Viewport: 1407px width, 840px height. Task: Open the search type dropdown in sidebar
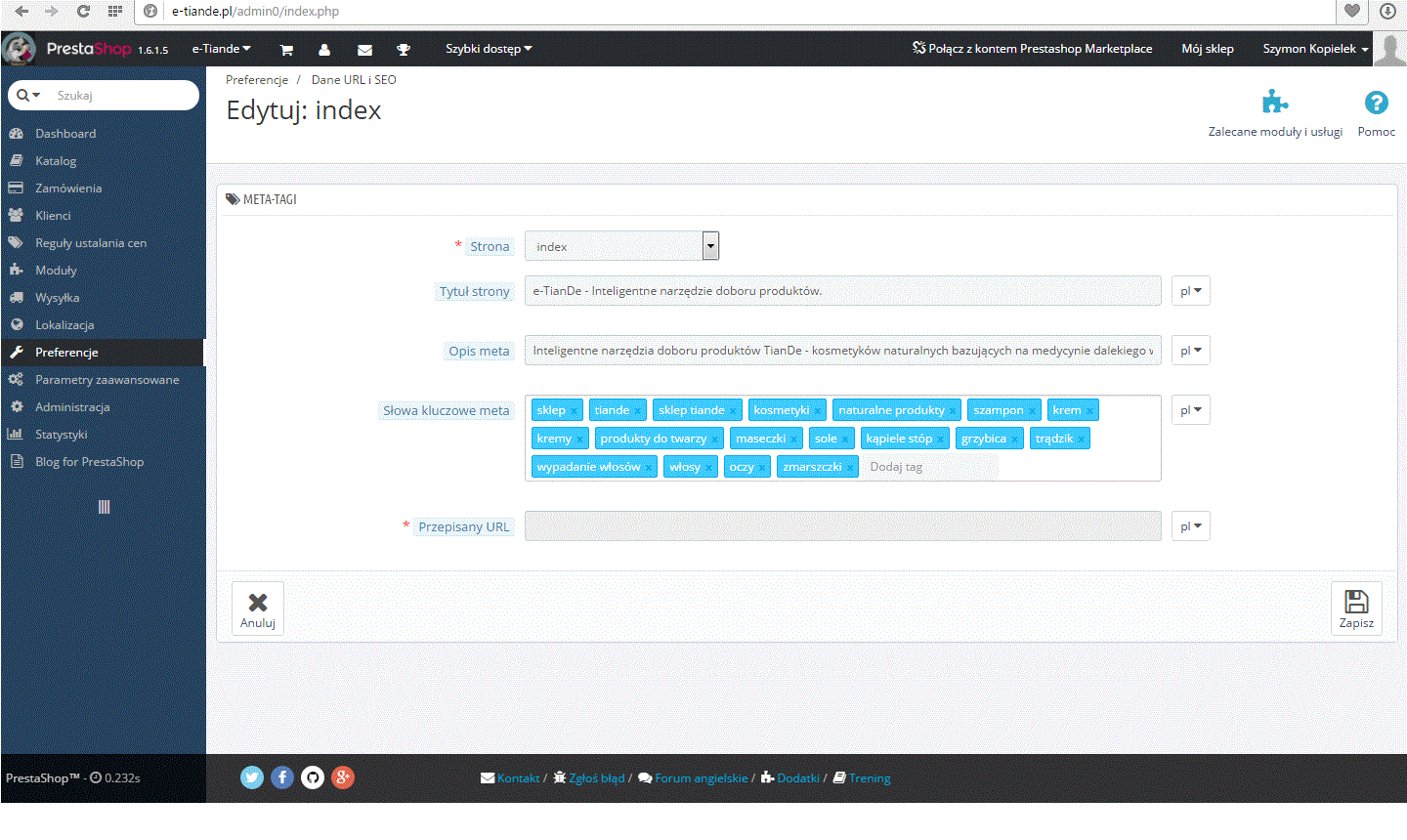coord(28,95)
